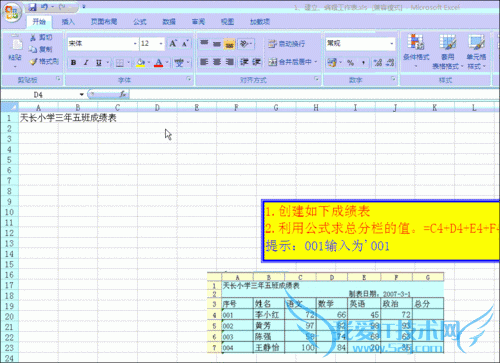Screen dimensions: 500x363
Task: Switch to the Page Layout (页面布局) tab
Action: [x=104, y=22]
